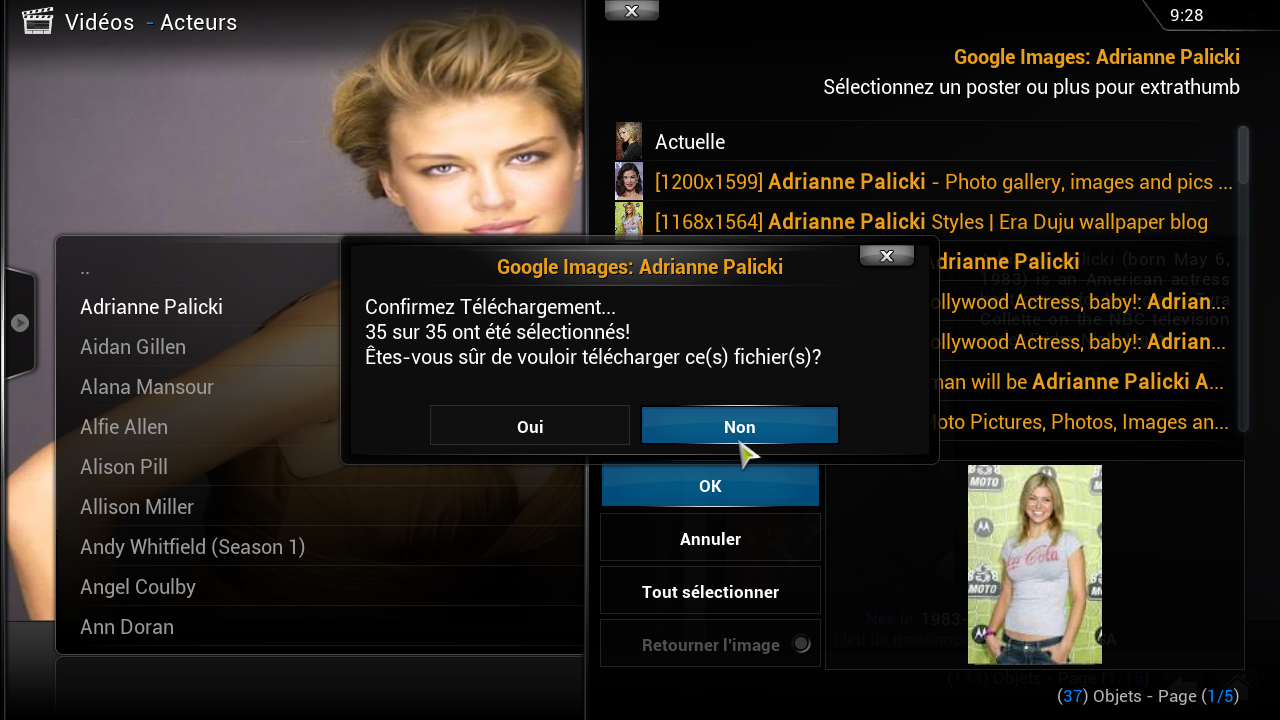The width and height of the screenshot is (1280, 720).
Task: Decline download with Non
Action: coord(739,426)
